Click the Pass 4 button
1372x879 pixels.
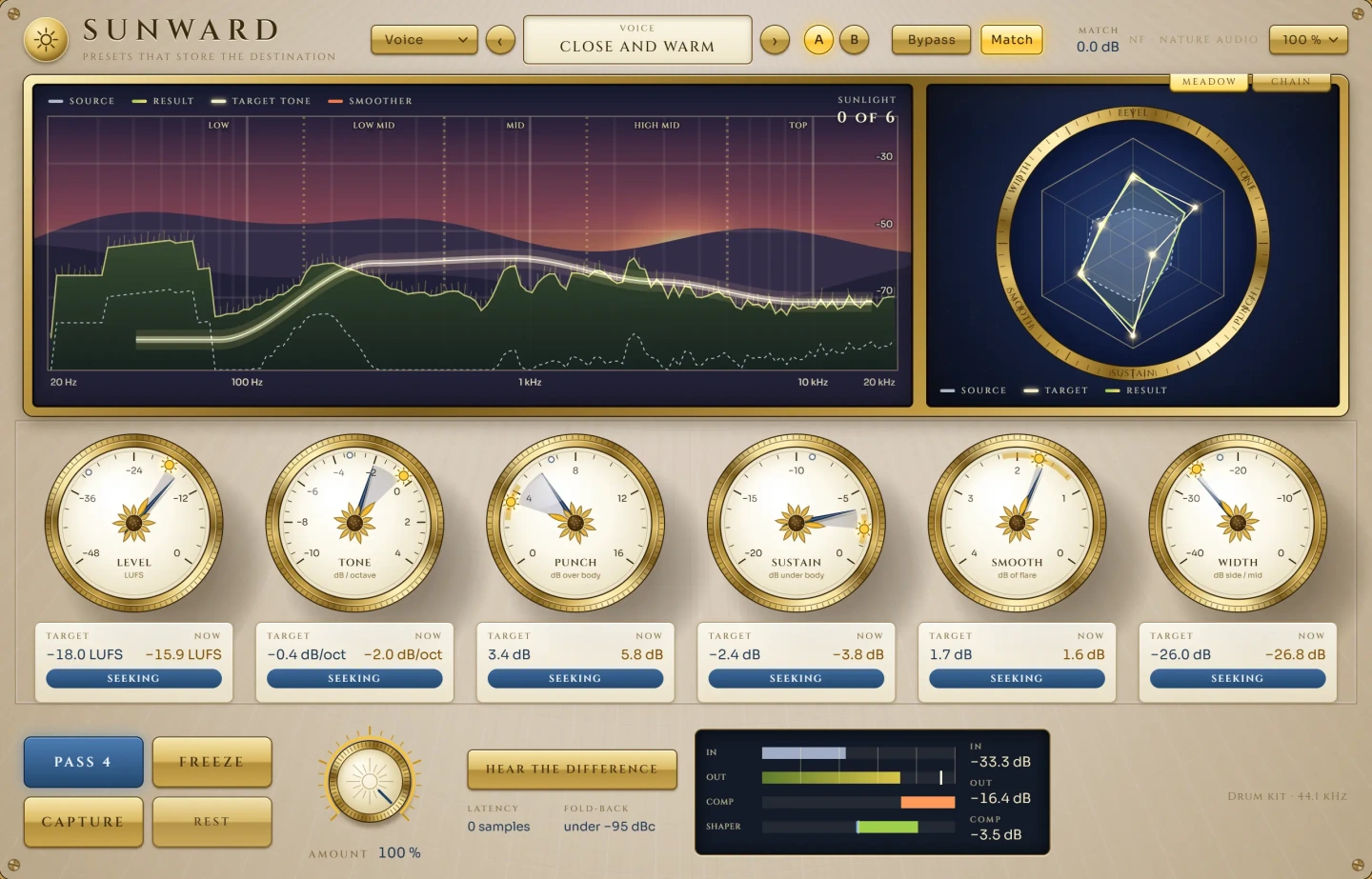83,762
